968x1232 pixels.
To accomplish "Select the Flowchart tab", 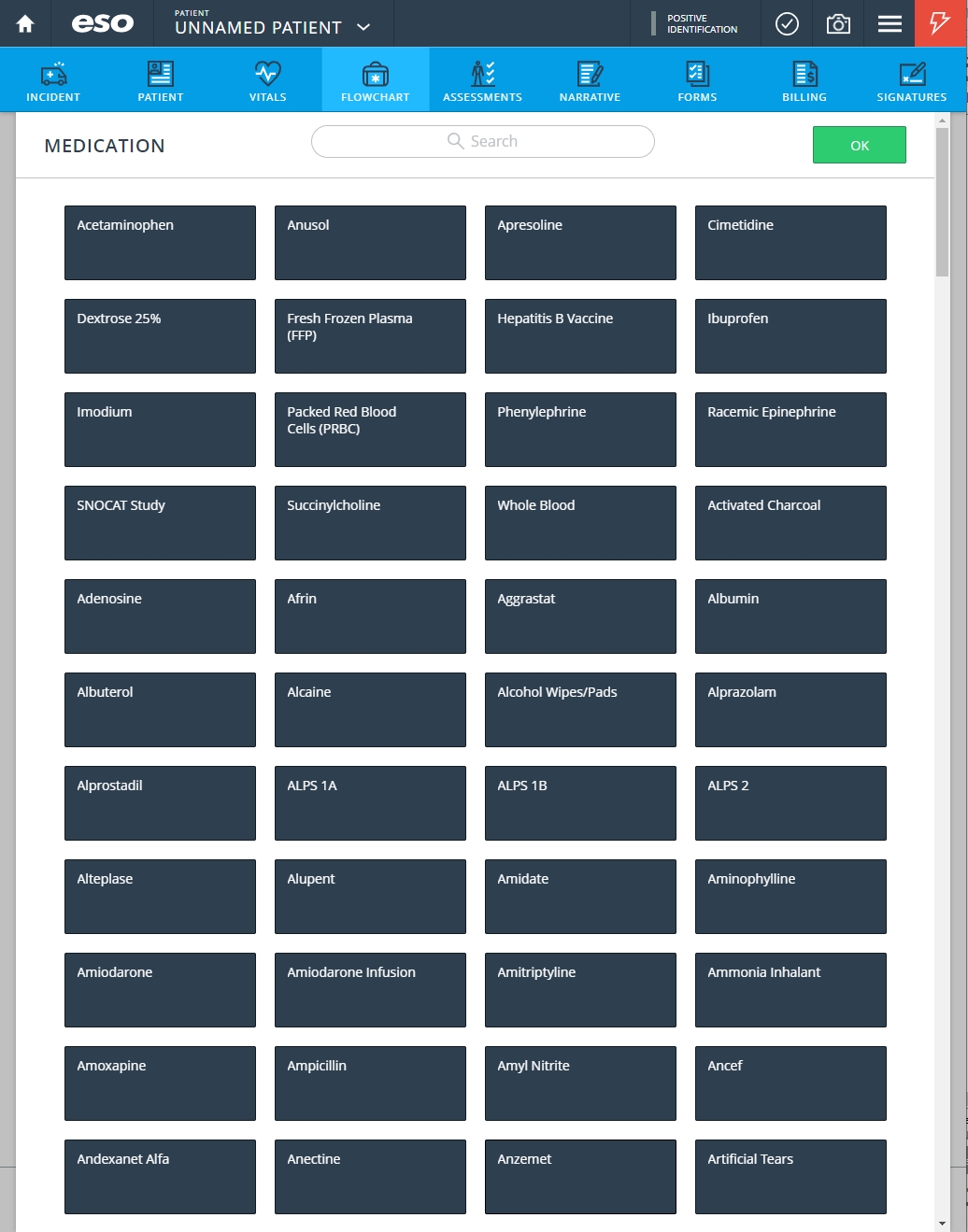I will tap(376, 80).
